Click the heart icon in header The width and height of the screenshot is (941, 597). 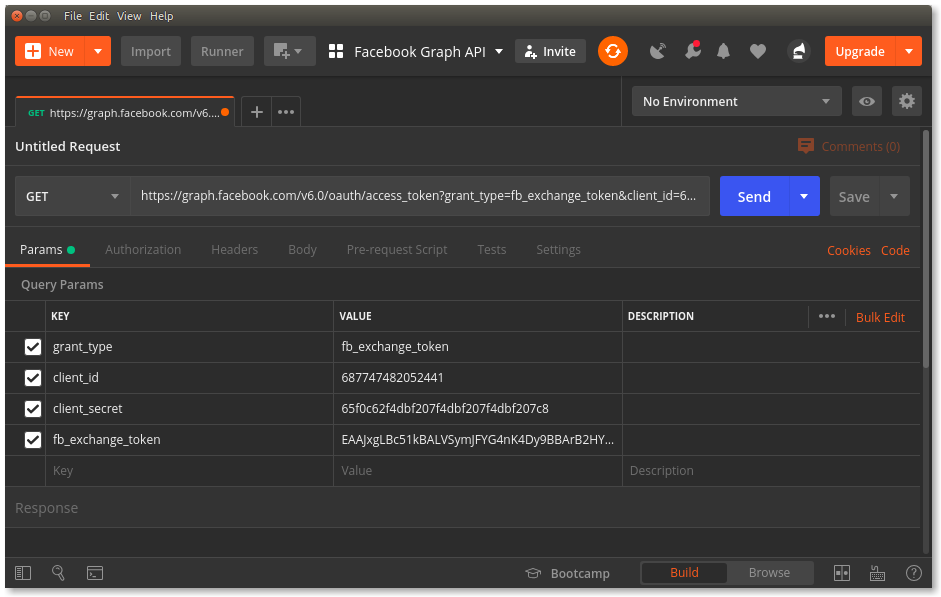(758, 52)
